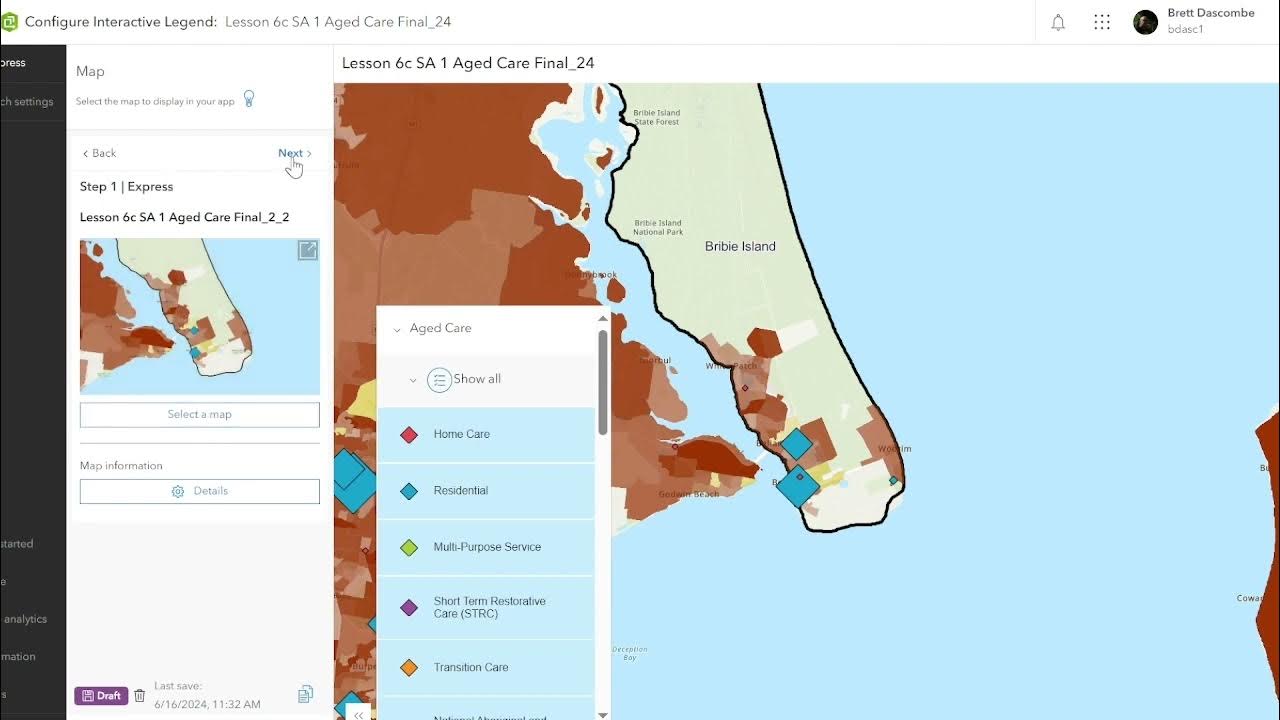Viewport: 1280px width, 720px height.
Task: Click Lesson 6c SA 1 Aged Care Final_2_2 title
Action: 185,217
